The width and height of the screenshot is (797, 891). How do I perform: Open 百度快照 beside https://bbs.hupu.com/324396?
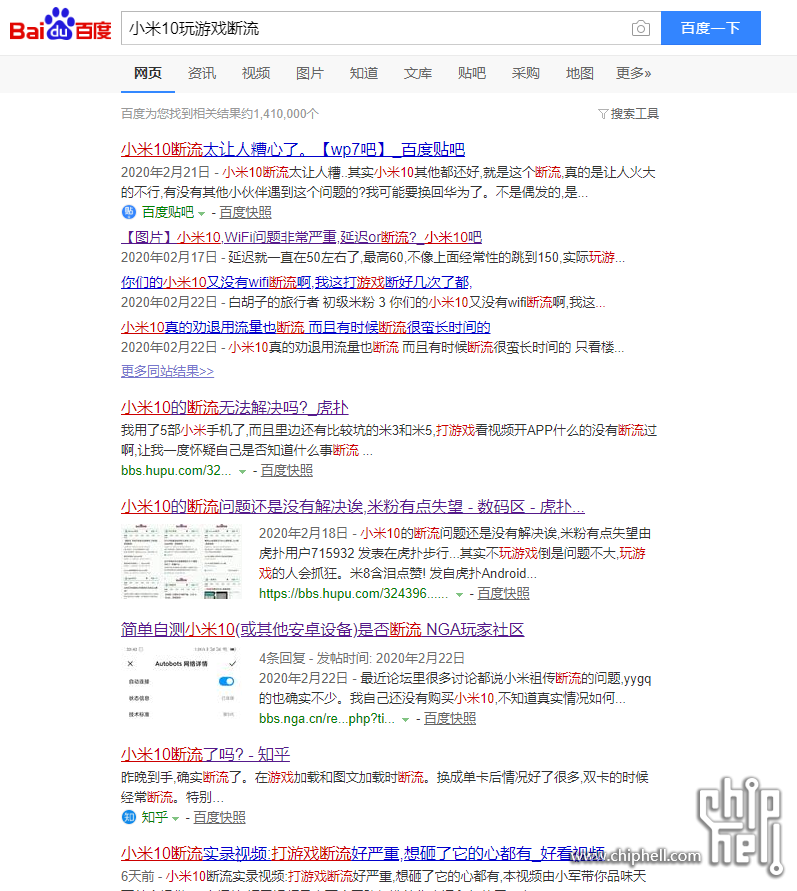[x=503, y=594]
